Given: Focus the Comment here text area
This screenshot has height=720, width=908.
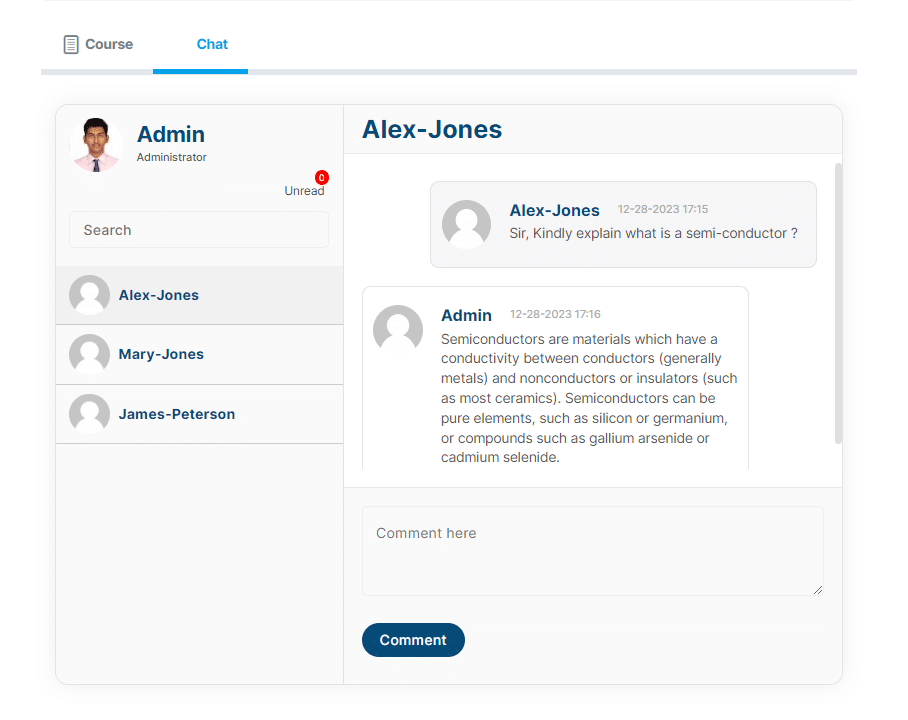Looking at the screenshot, I should (x=592, y=551).
